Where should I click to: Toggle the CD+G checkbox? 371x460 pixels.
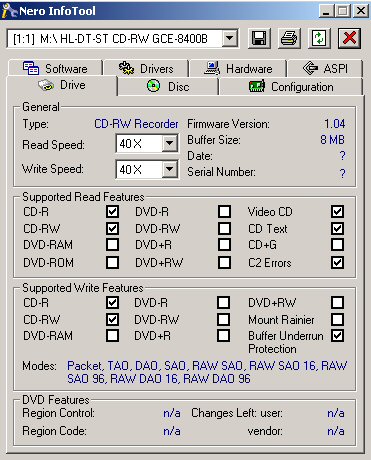pyautogui.click(x=337, y=245)
